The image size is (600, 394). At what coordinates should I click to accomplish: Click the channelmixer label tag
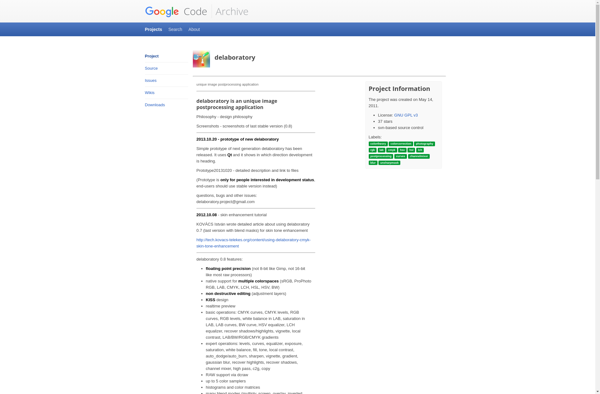(x=419, y=156)
